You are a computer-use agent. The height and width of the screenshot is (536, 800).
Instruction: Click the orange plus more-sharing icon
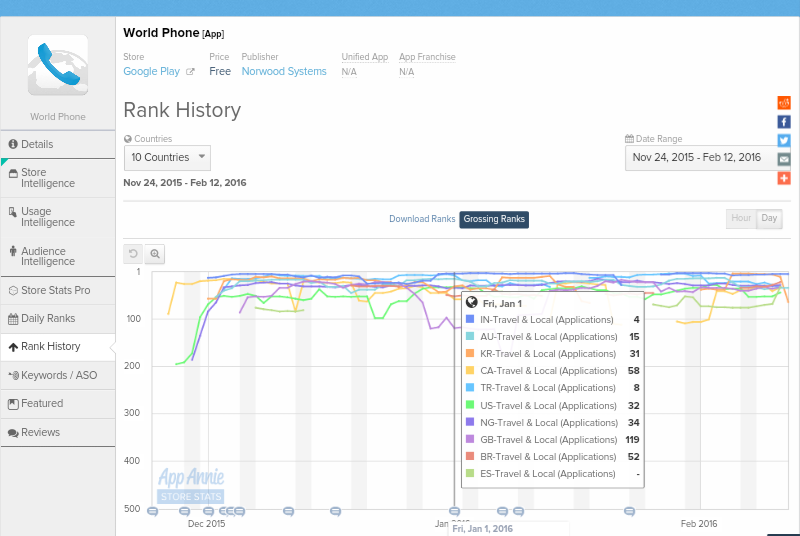click(x=784, y=178)
